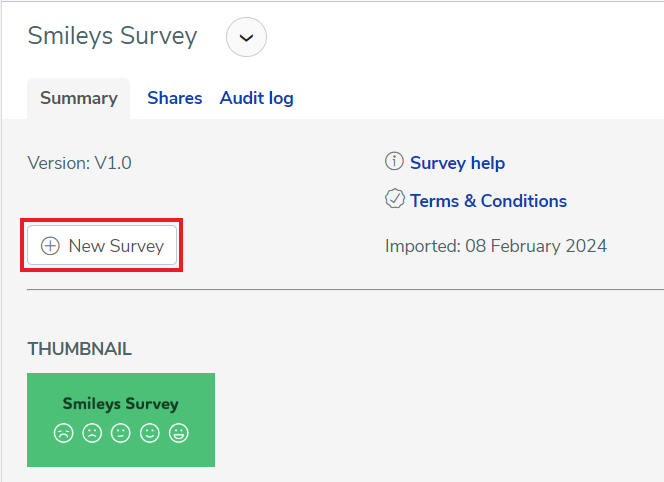Click the Smileys Survey page heading

pos(112,36)
